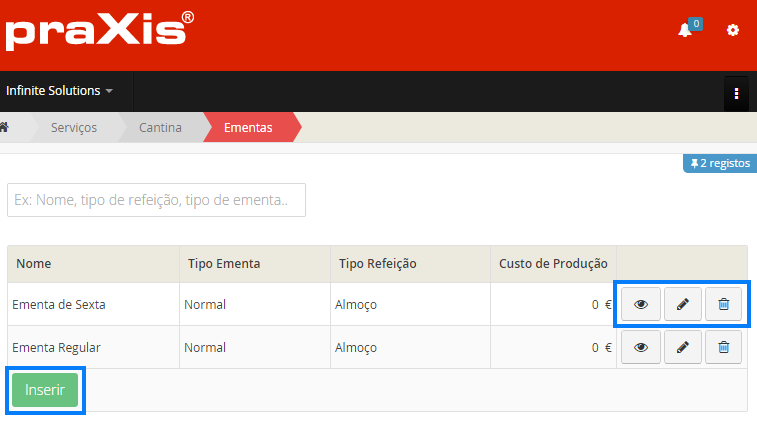Screen dimensions: 757x425
Task: Open the vertical three-dots menu
Action: coord(736,93)
